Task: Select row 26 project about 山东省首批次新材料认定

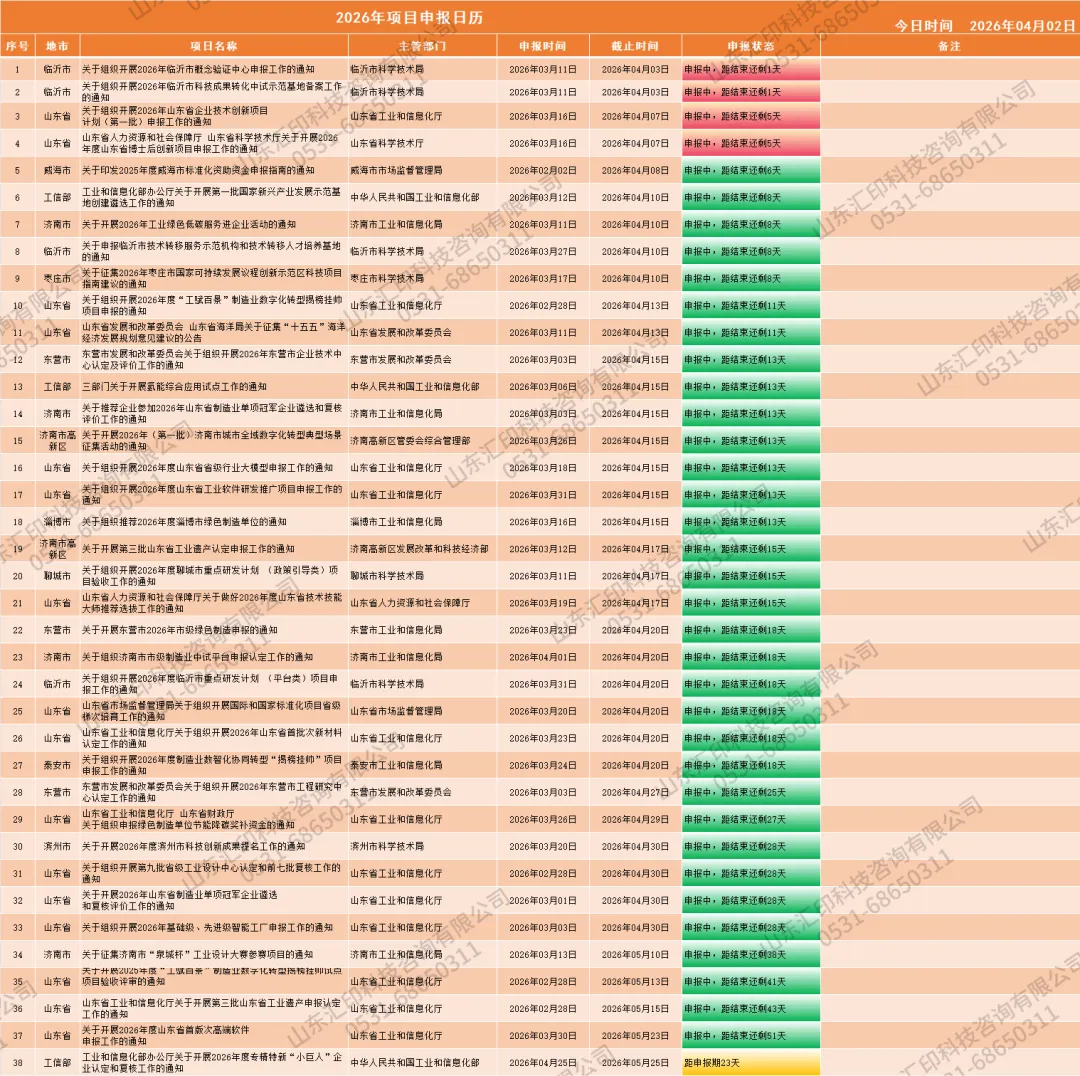Action: 212,738
